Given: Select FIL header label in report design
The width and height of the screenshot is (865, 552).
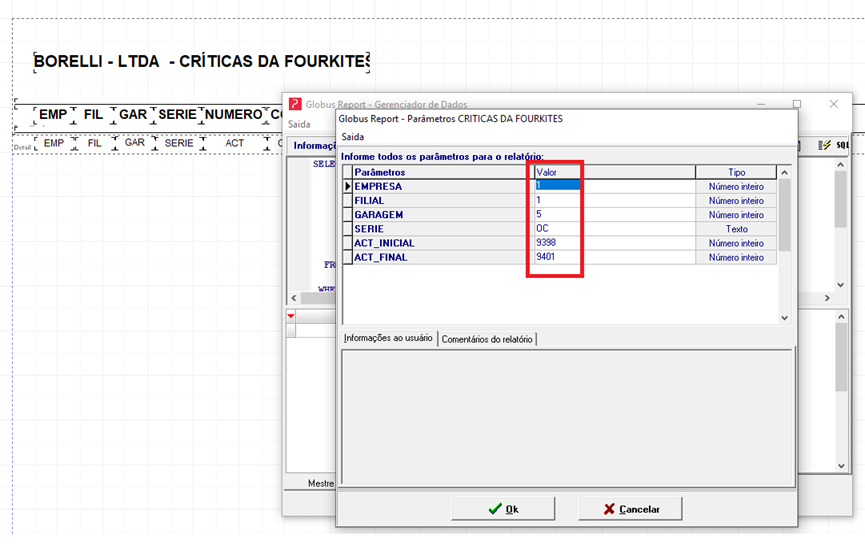Looking at the screenshot, I should (x=93, y=114).
